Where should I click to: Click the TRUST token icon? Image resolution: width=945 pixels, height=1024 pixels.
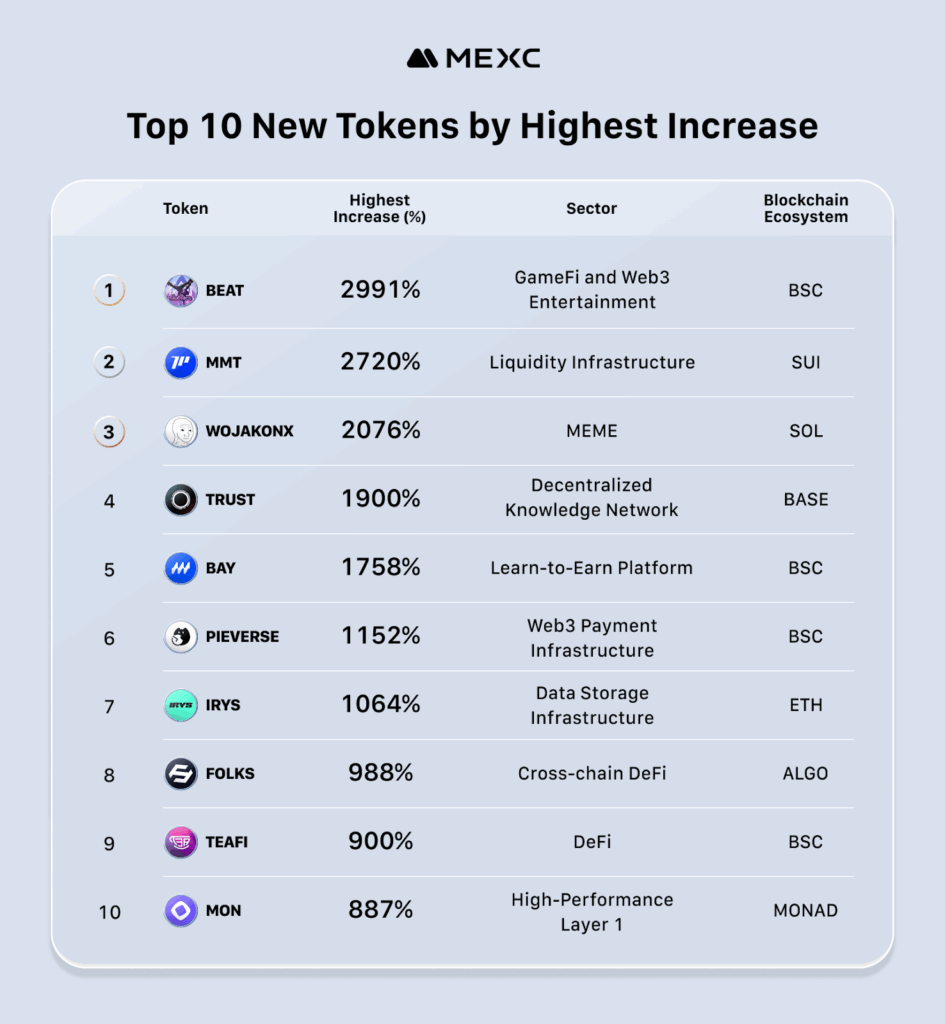tap(181, 499)
